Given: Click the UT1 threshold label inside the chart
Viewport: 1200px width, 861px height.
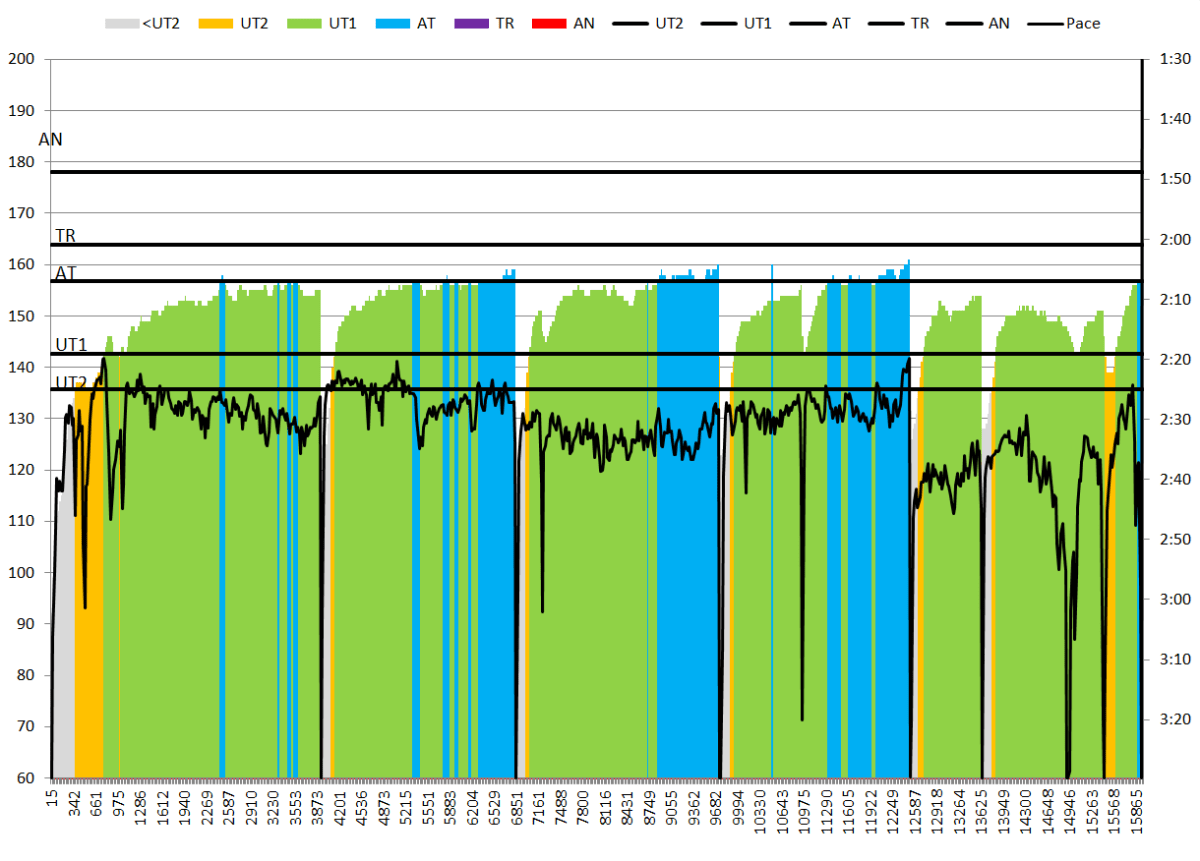Looking at the screenshot, I should point(71,345).
